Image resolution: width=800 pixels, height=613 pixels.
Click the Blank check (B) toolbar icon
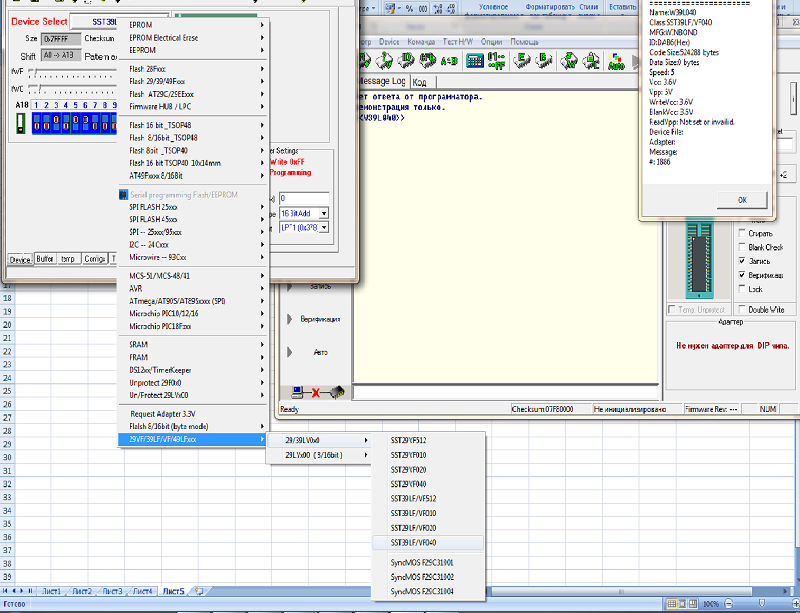click(x=544, y=60)
